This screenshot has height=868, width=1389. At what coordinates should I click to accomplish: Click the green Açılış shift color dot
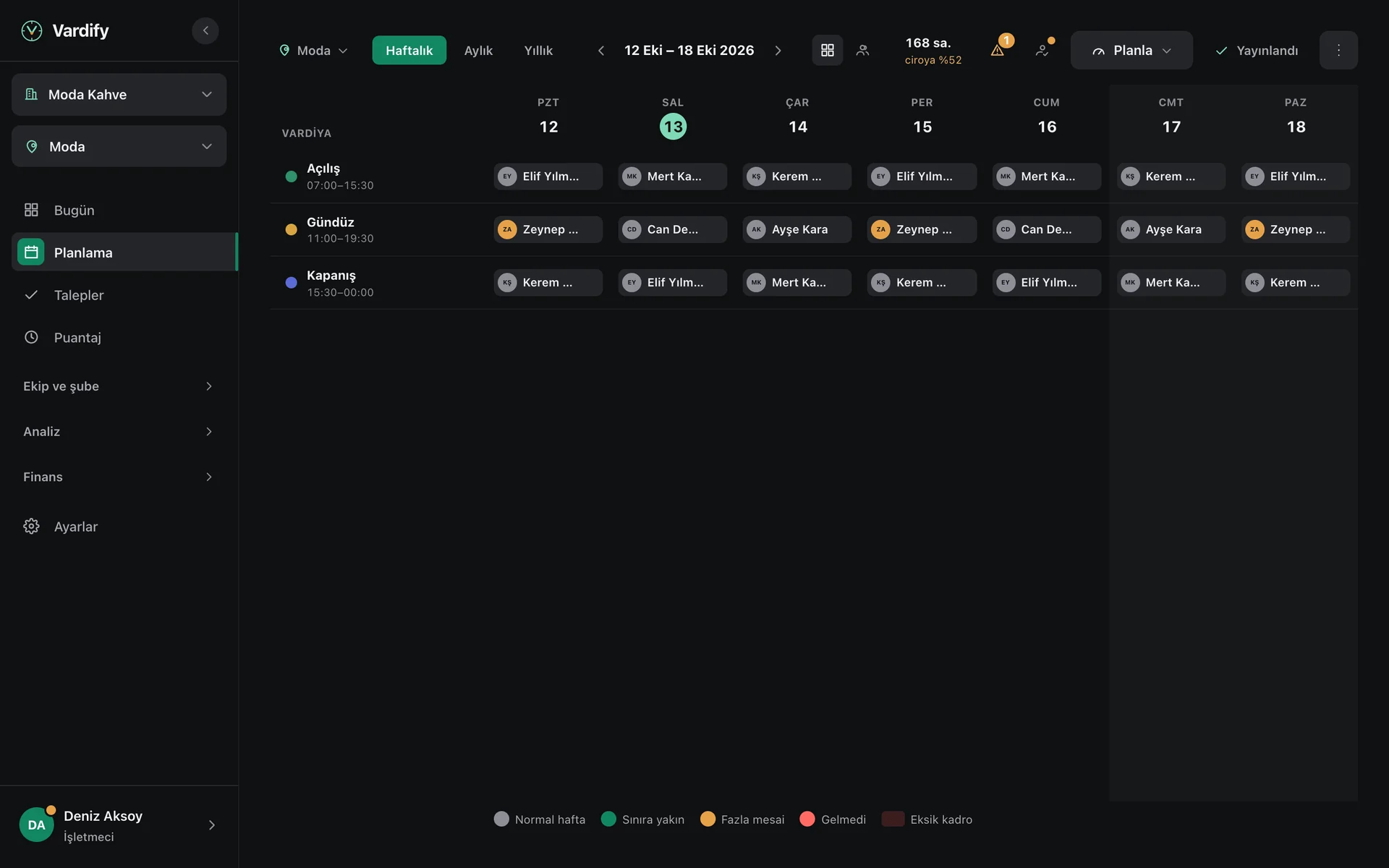coord(291,176)
